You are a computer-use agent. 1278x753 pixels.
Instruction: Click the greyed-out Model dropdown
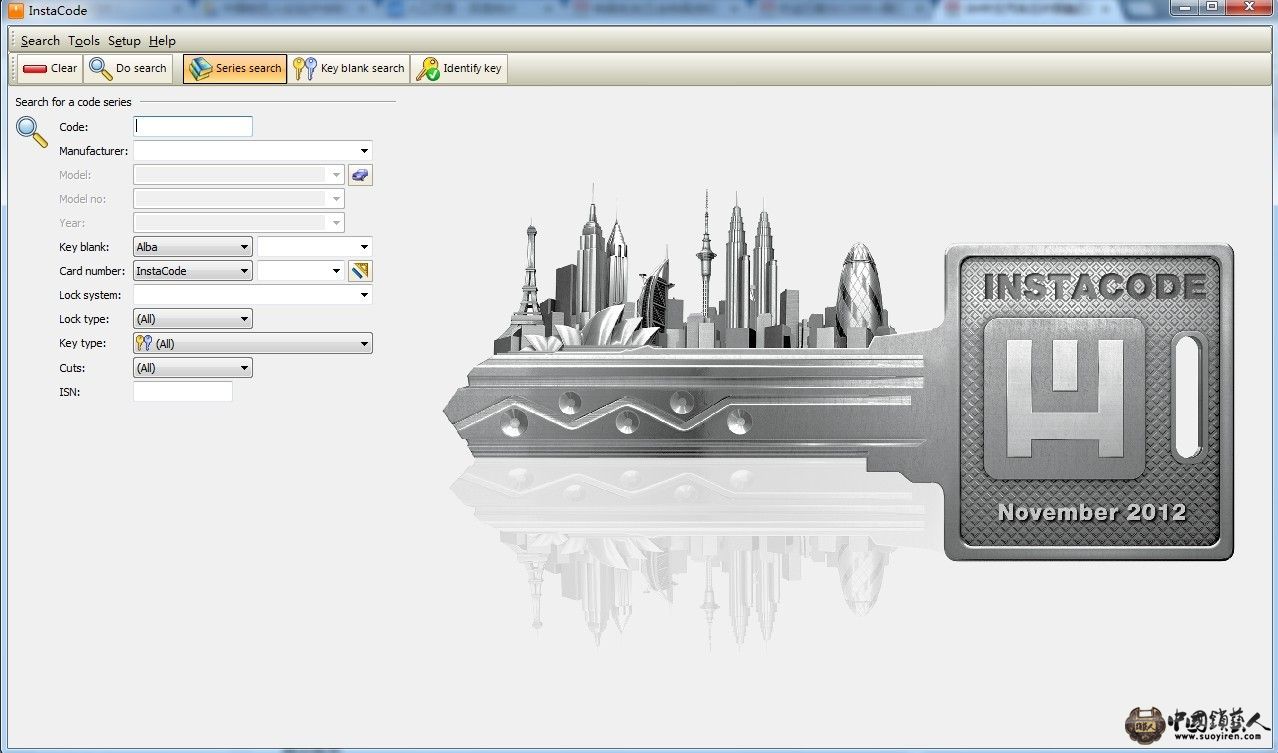click(x=239, y=175)
